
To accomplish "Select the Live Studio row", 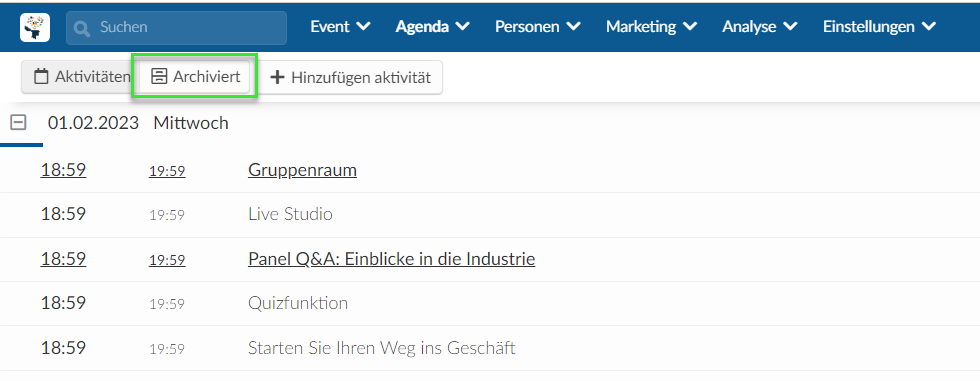I will pyautogui.click(x=490, y=215).
